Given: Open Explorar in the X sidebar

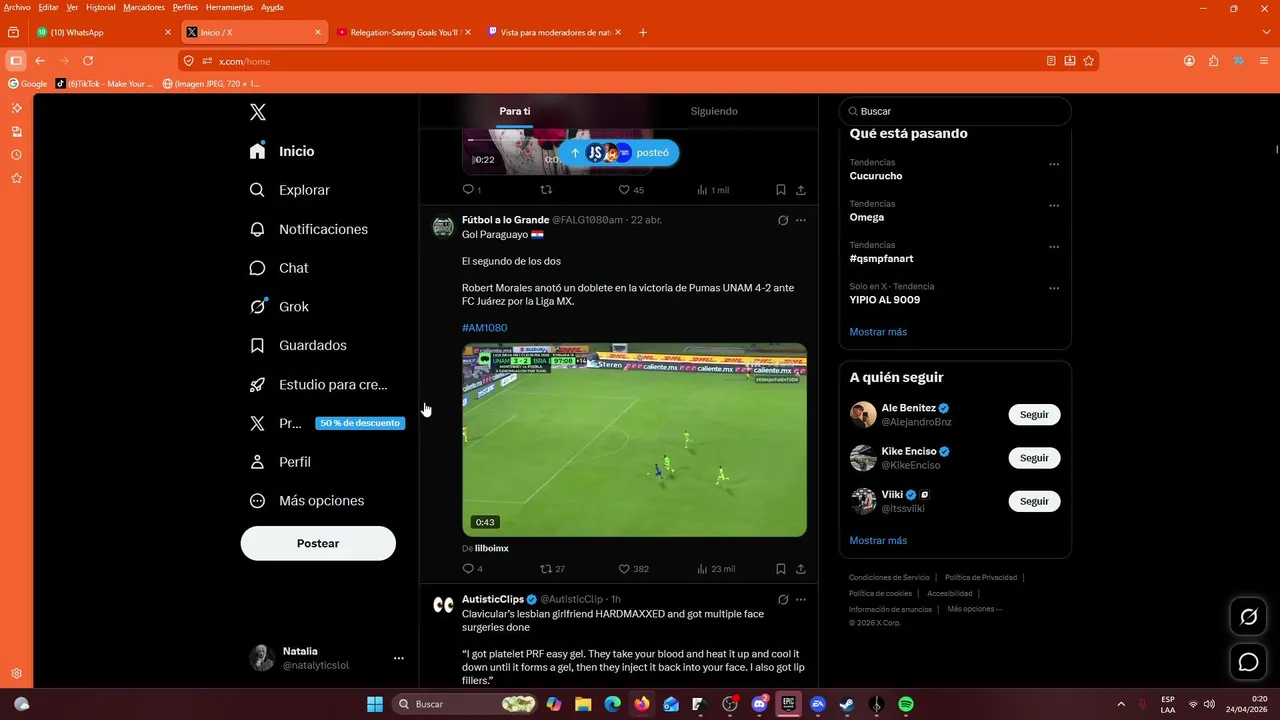Looking at the screenshot, I should point(290,190).
